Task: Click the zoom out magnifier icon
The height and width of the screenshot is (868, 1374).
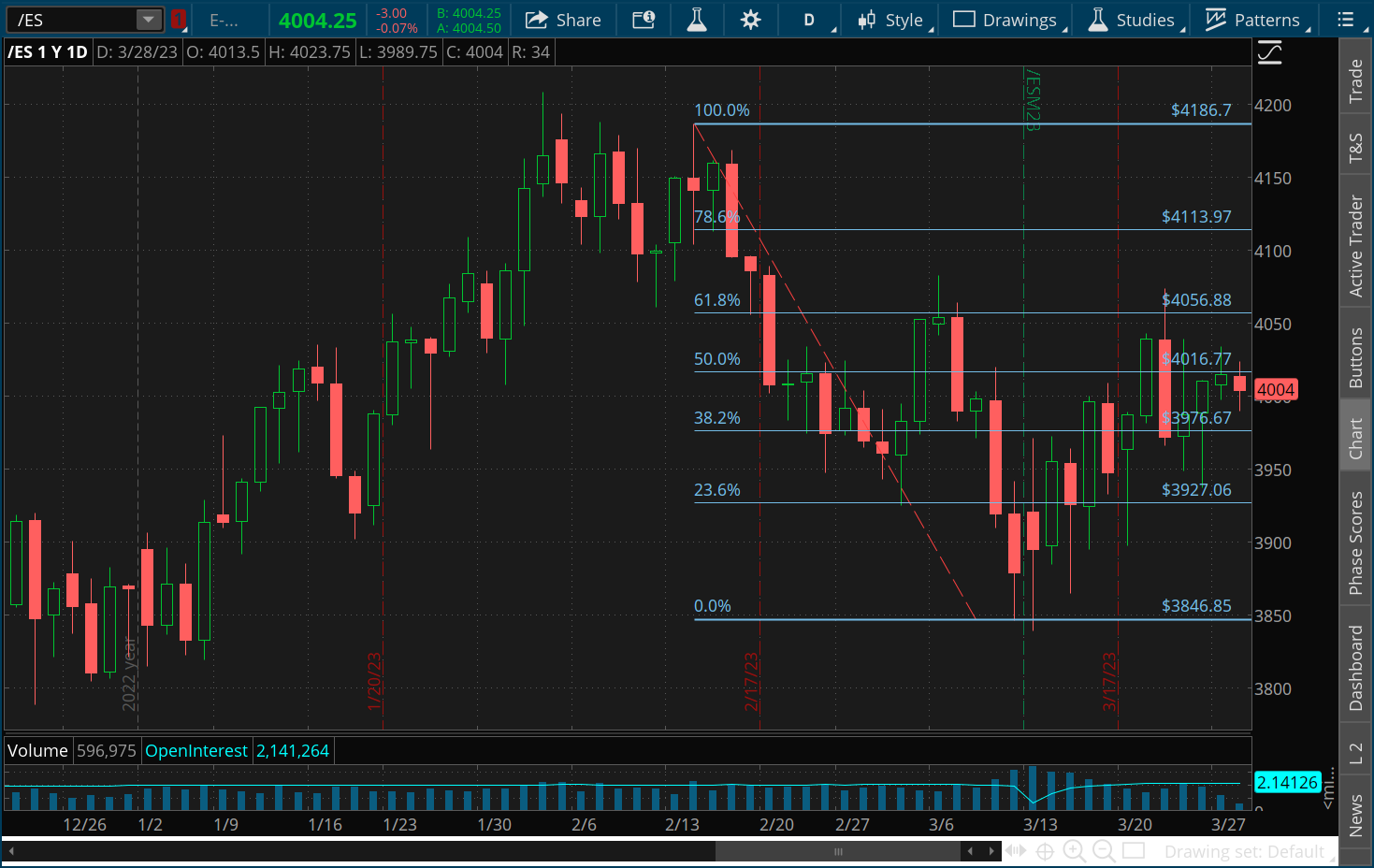Action: 1104,851
